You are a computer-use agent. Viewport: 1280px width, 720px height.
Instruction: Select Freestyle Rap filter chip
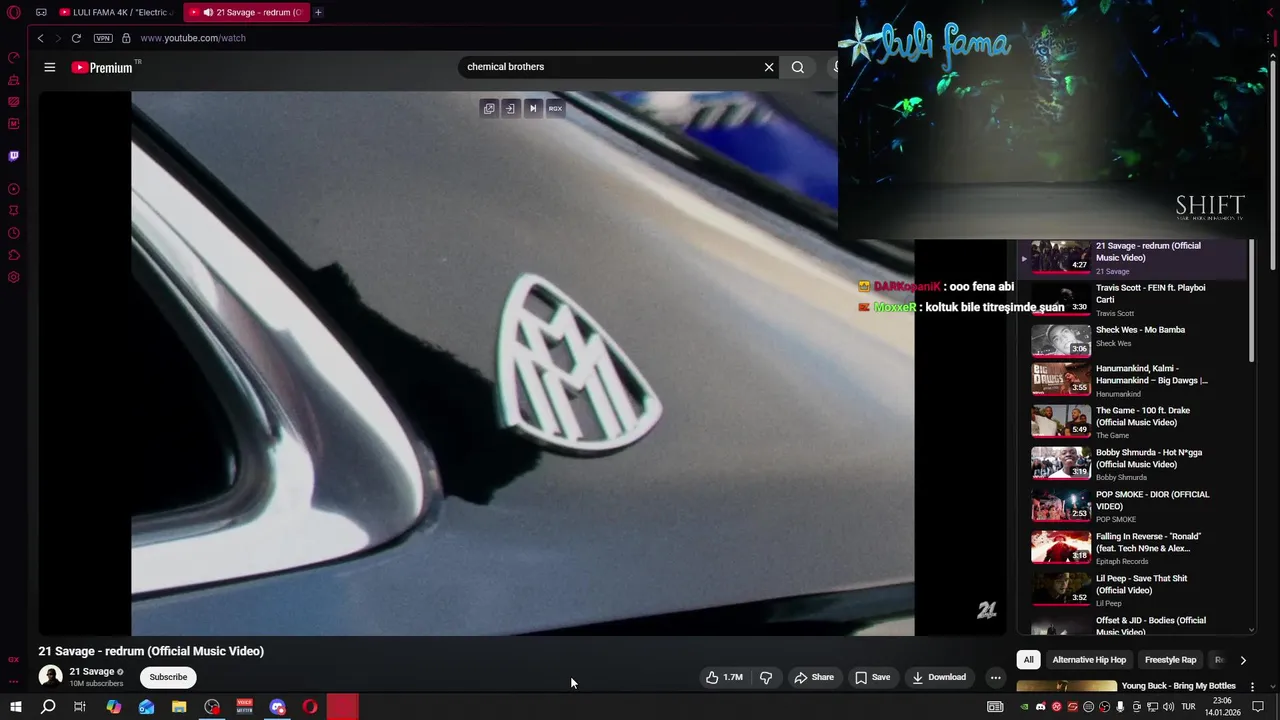click(1170, 660)
